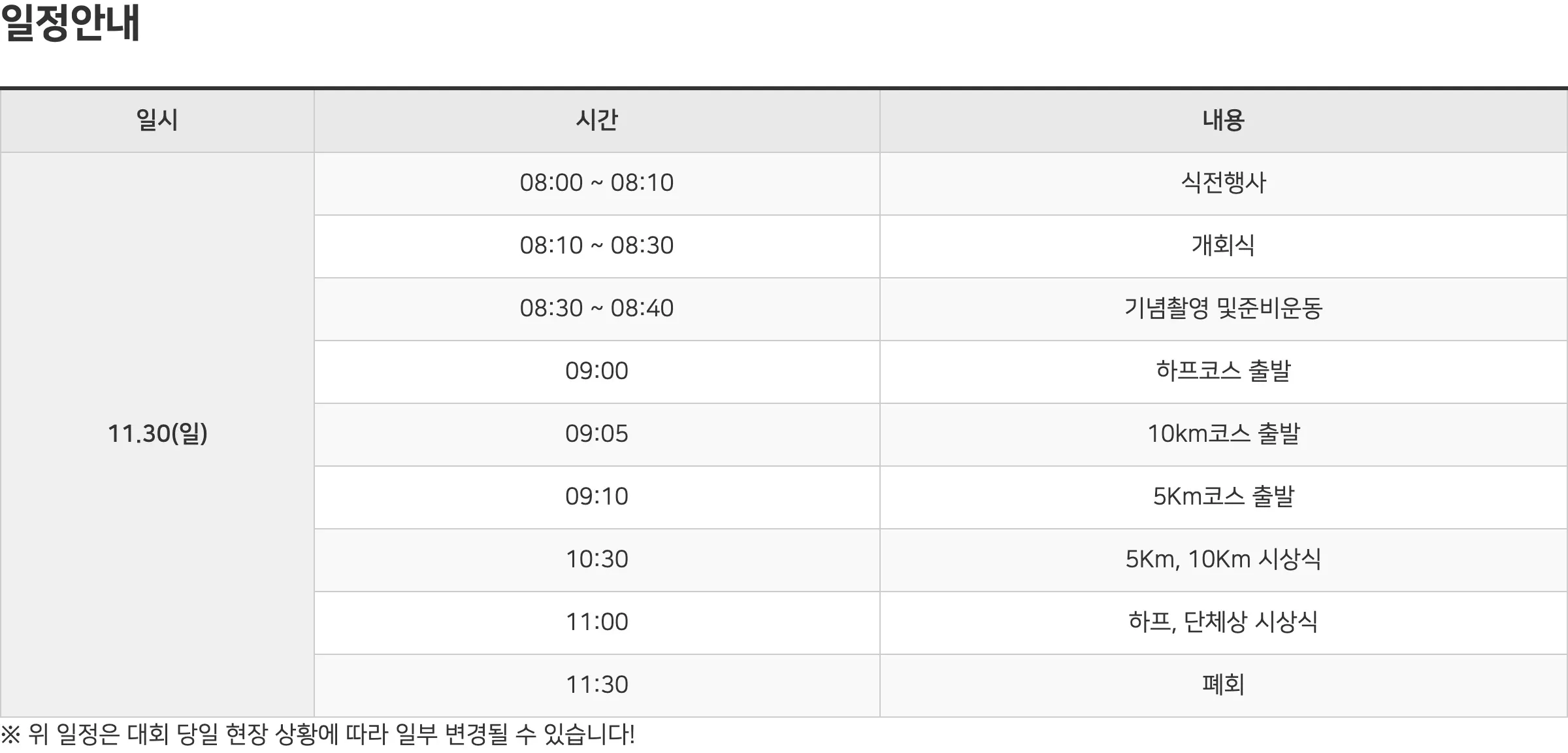
Task: Click the 08:30 ~ 08:40 time cell
Action: pyautogui.click(x=596, y=309)
